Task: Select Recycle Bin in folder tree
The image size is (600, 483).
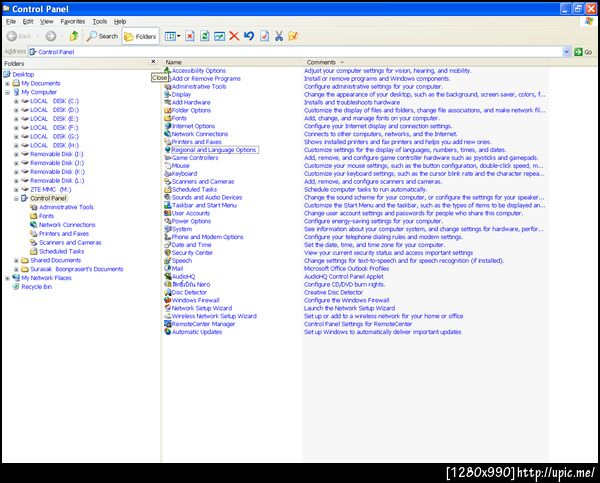Action: tap(36, 287)
